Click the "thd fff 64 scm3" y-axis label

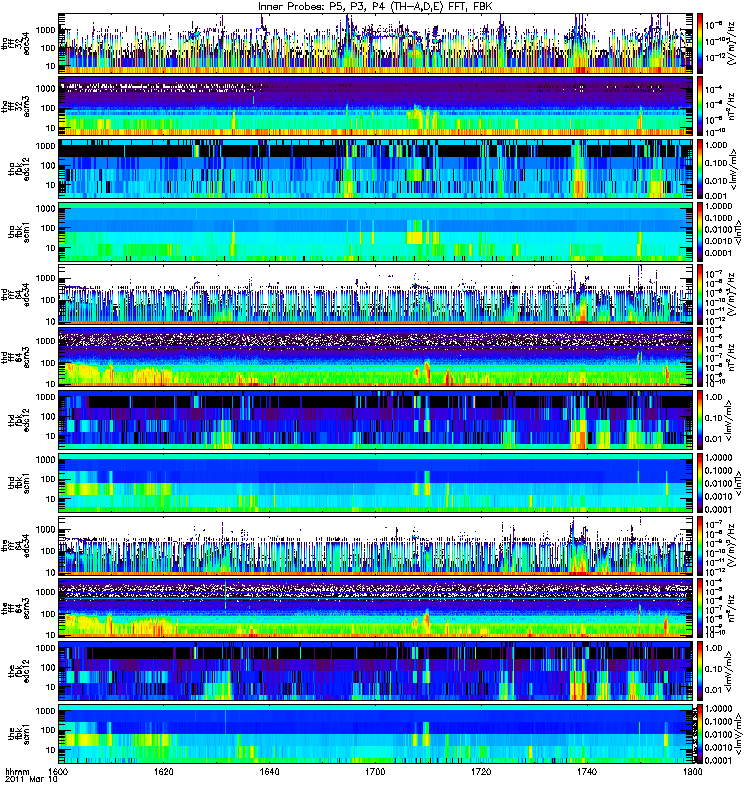(16, 357)
